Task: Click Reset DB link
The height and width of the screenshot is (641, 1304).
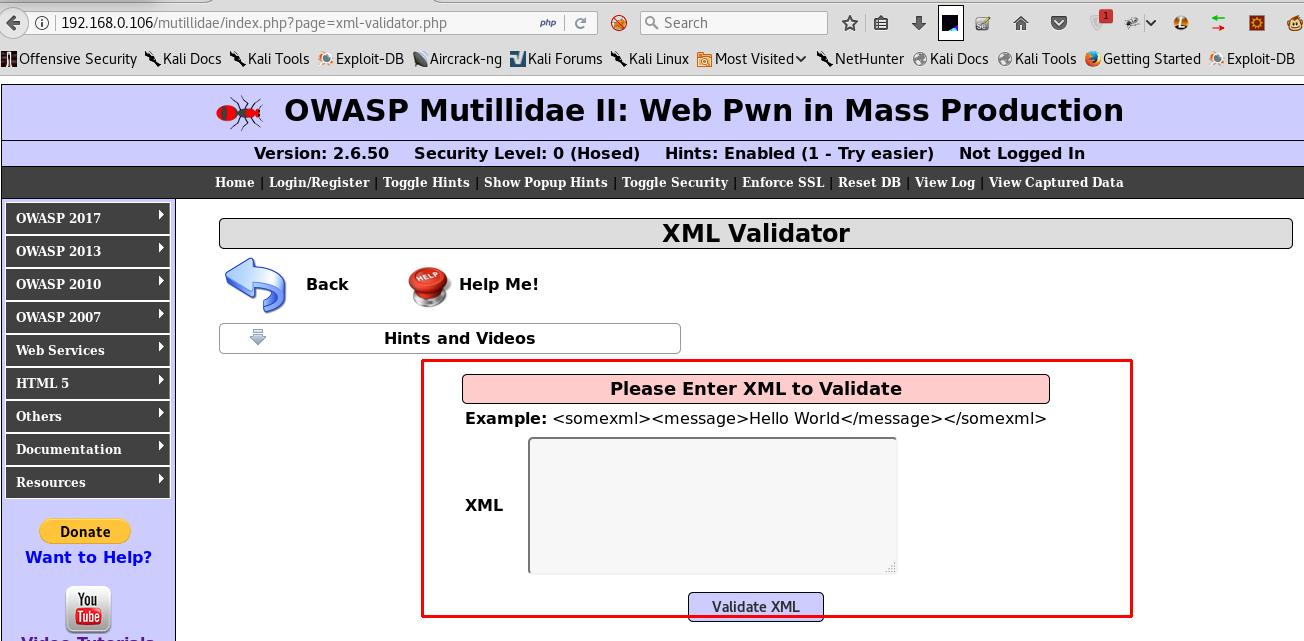Action: tap(869, 182)
